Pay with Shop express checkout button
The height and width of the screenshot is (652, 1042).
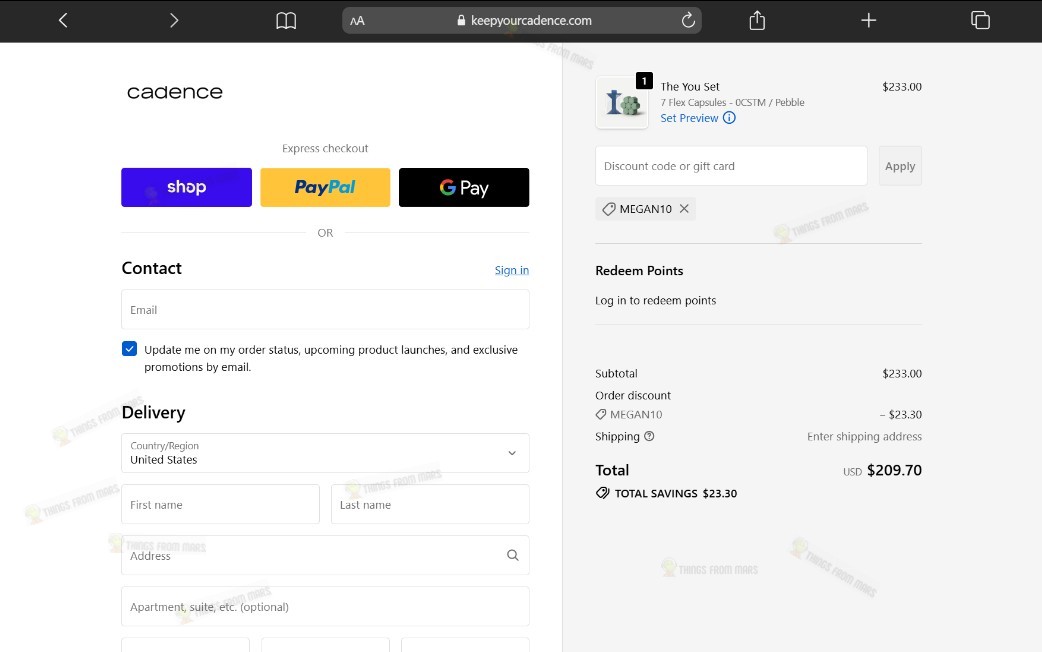coord(186,187)
